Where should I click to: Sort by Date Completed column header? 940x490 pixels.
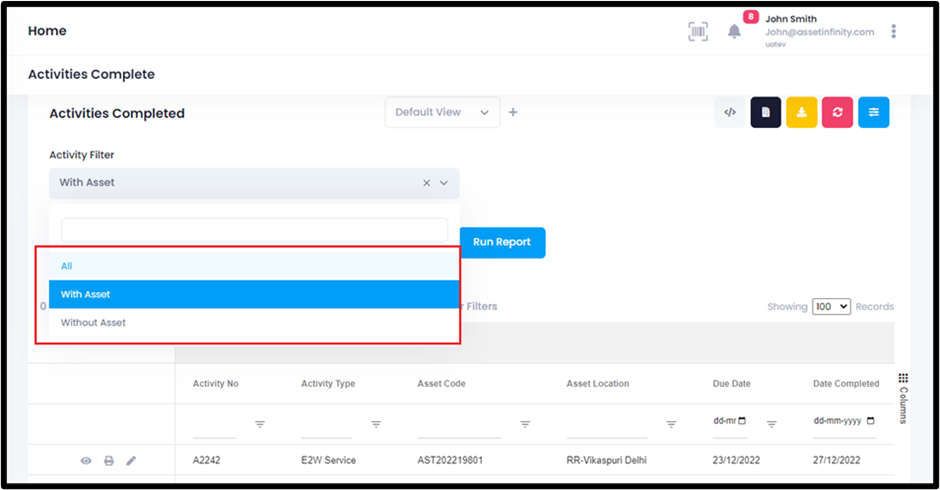coord(846,384)
